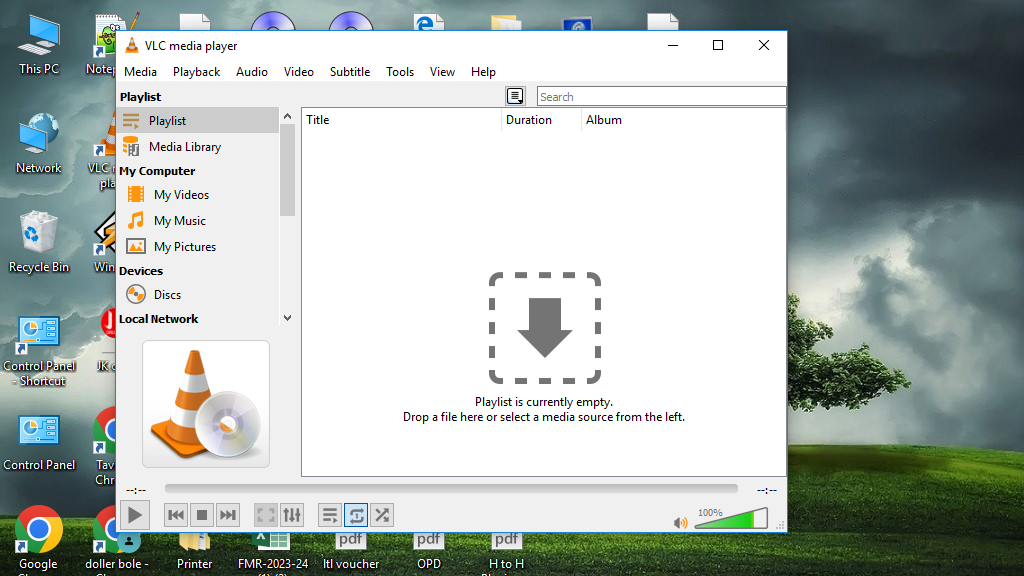Adjust the volume slider at 100%
Screen dimensions: 1024x576
pyautogui.click(x=731, y=519)
